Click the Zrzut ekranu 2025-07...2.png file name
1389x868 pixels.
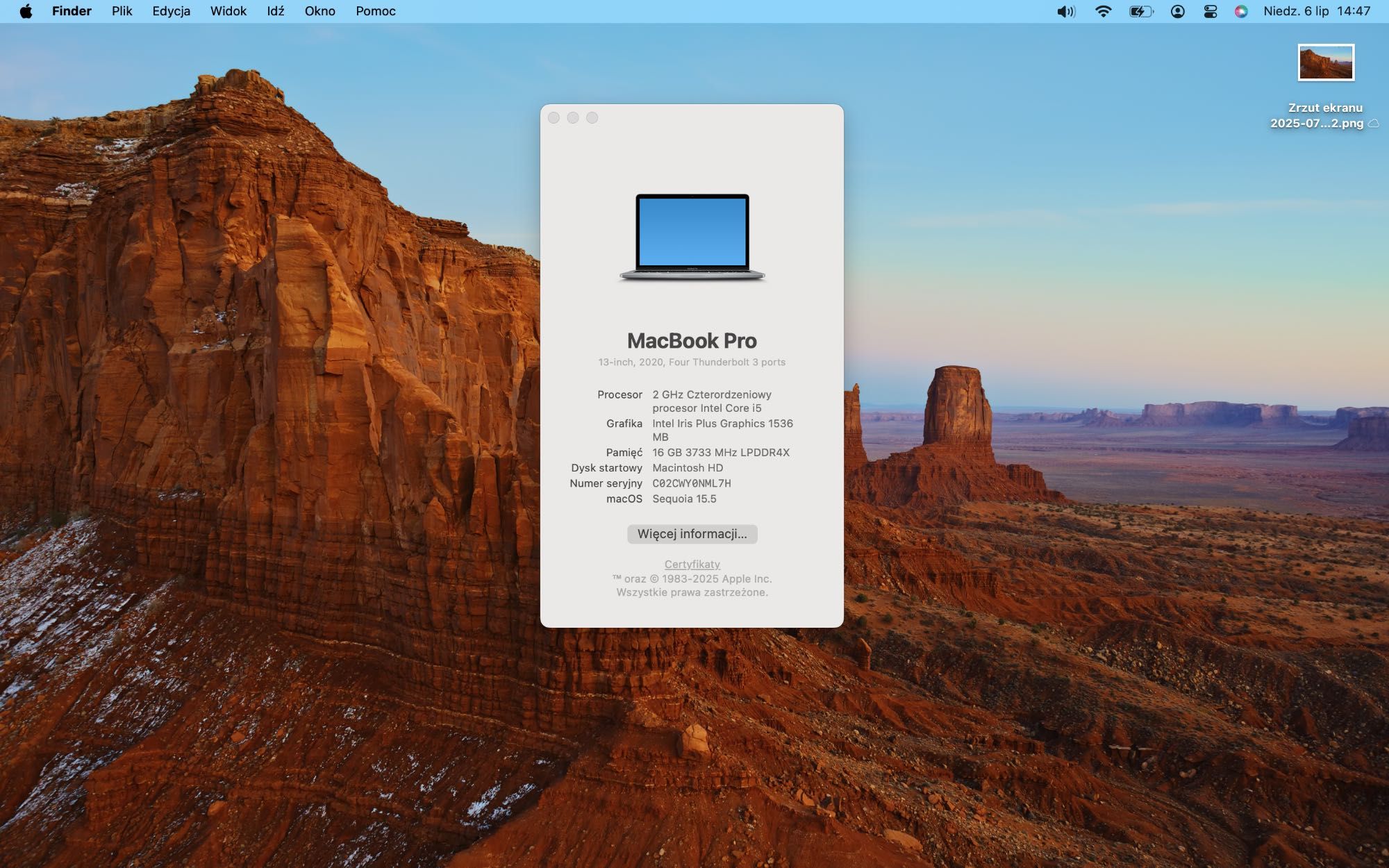[x=1317, y=115]
